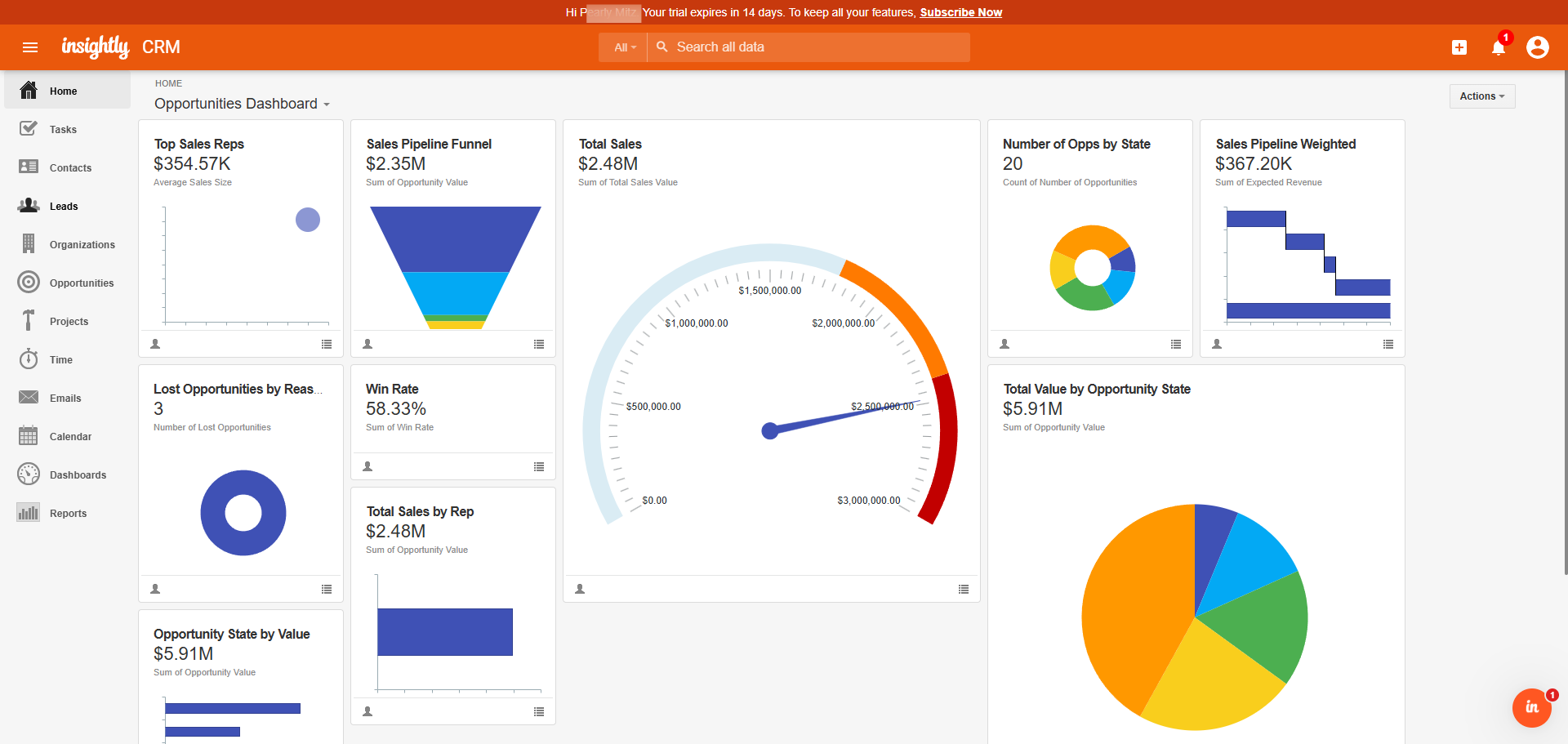Click the person icon on Total Sales card
This screenshot has width=1568, height=744.
click(580, 589)
